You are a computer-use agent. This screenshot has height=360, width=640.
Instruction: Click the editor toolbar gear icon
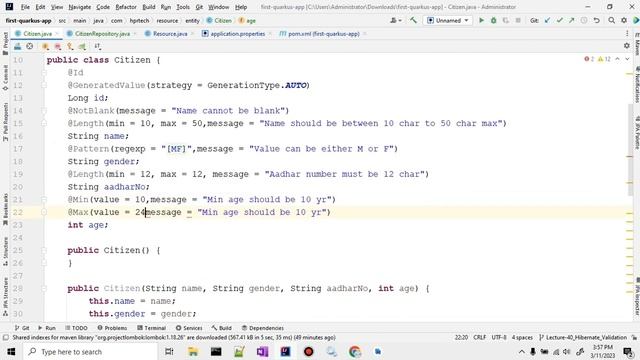(627, 46)
